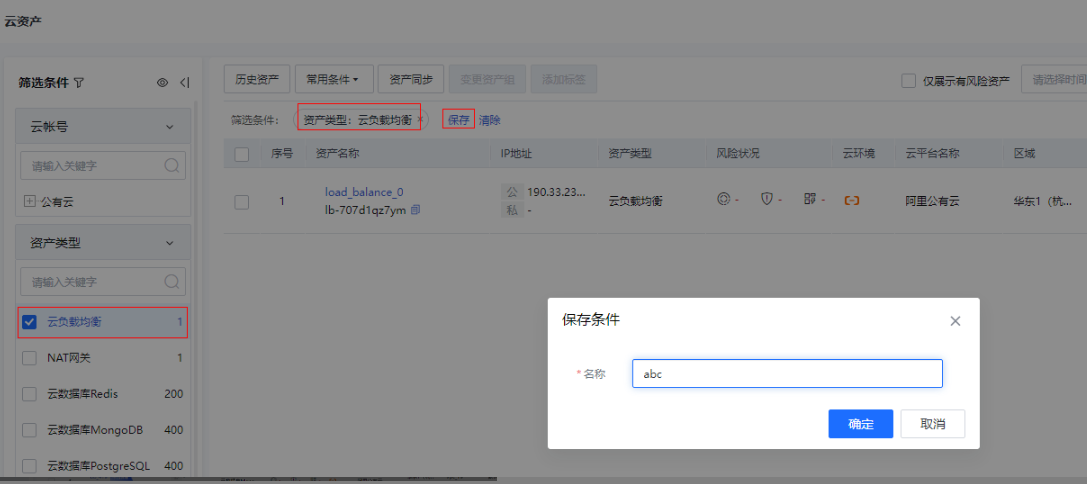Remove the 资产类型:云负载均衡 filter tag
This screenshot has height=484, width=1087.
click(x=420, y=120)
